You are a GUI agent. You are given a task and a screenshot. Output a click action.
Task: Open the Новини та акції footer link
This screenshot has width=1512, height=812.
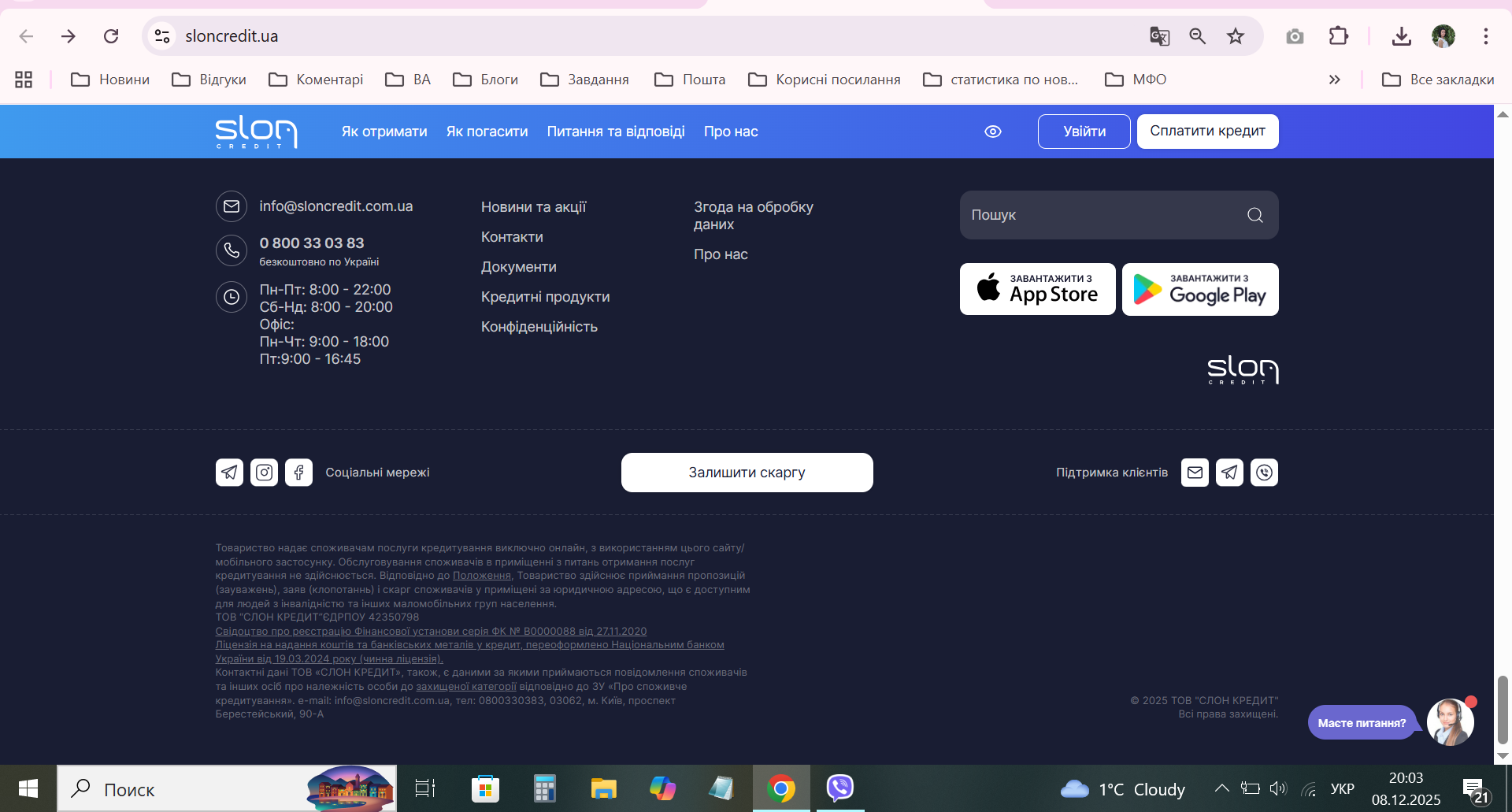click(534, 207)
